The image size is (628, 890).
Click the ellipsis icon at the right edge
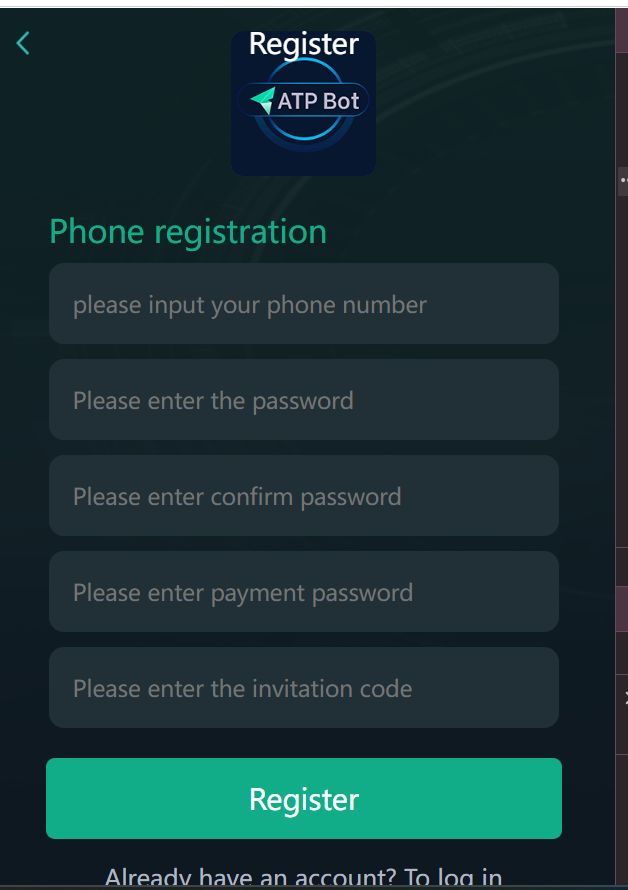(x=623, y=180)
